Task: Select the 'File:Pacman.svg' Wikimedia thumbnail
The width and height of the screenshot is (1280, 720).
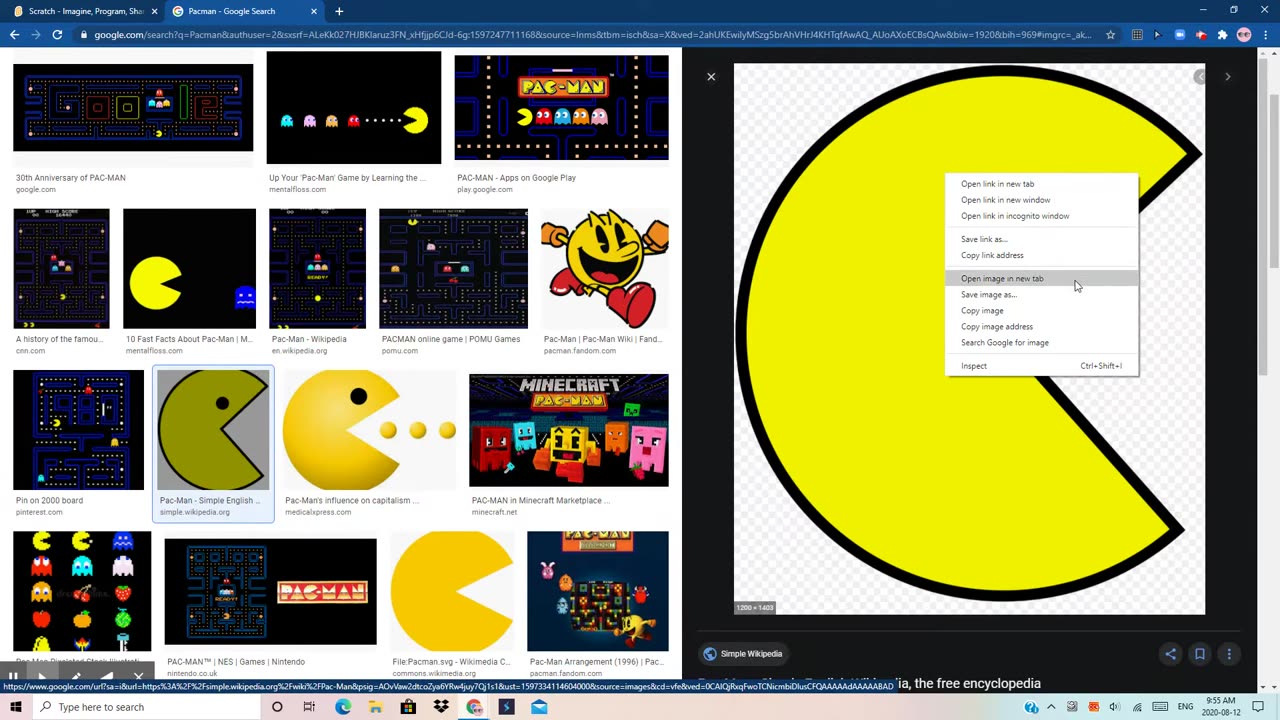Action: click(x=452, y=591)
